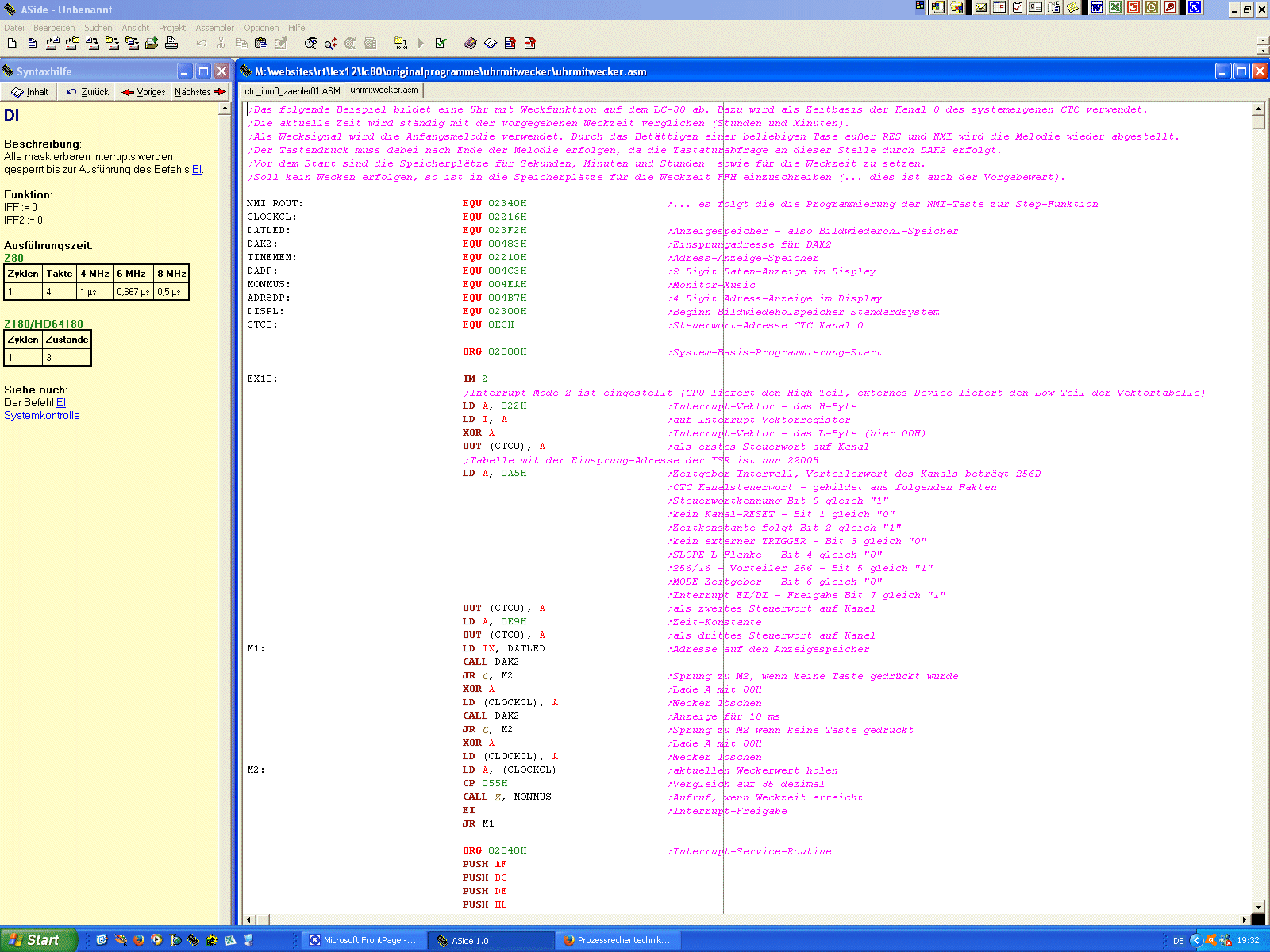The image size is (1270, 952).
Task: Click the Inhalt button in Syntaxhilfe
Action: click(30, 92)
